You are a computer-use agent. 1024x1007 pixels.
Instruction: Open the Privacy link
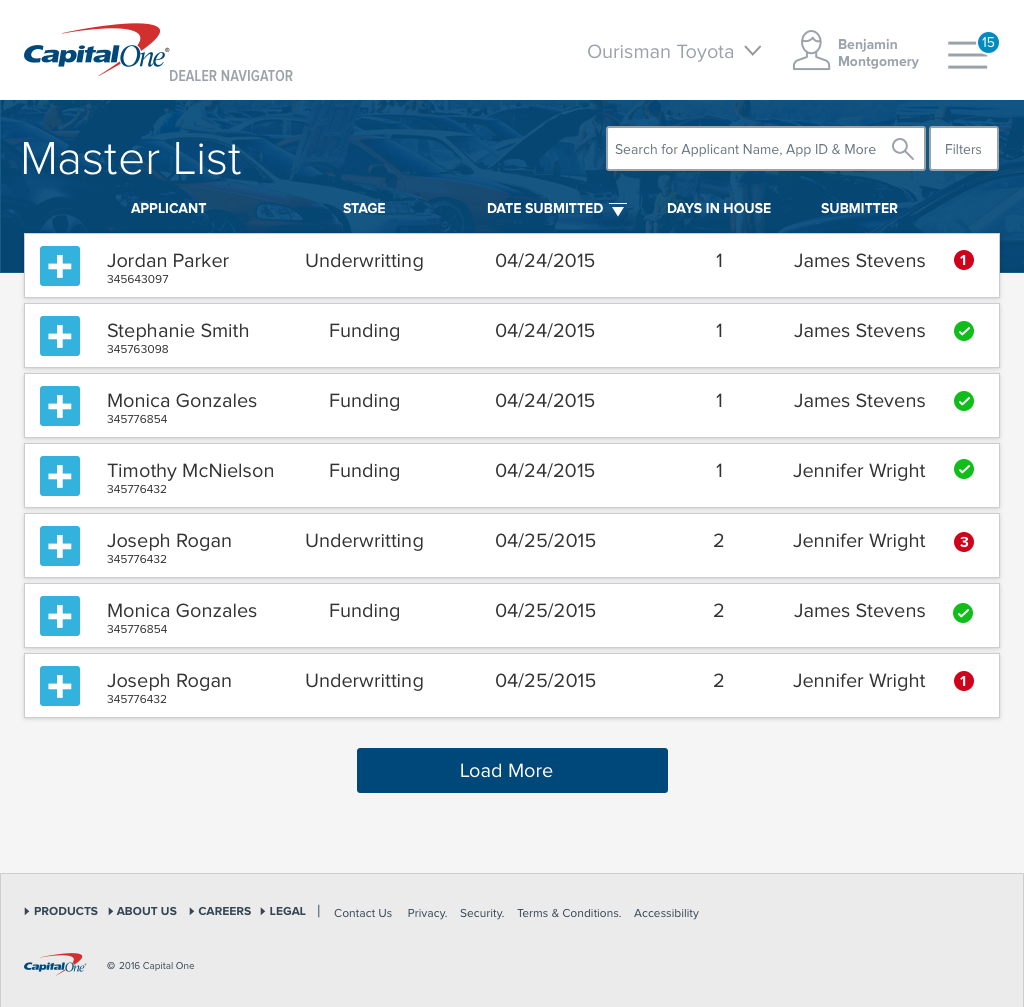(x=427, y=913)
